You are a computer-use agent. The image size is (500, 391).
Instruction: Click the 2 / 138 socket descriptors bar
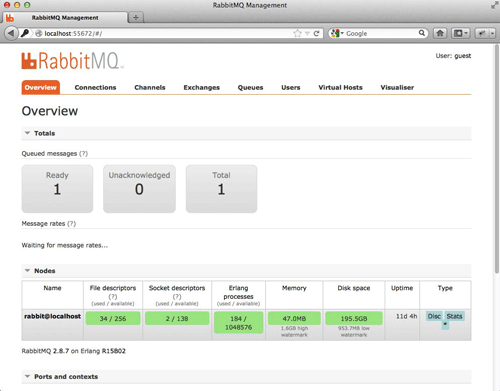[177, 318]
